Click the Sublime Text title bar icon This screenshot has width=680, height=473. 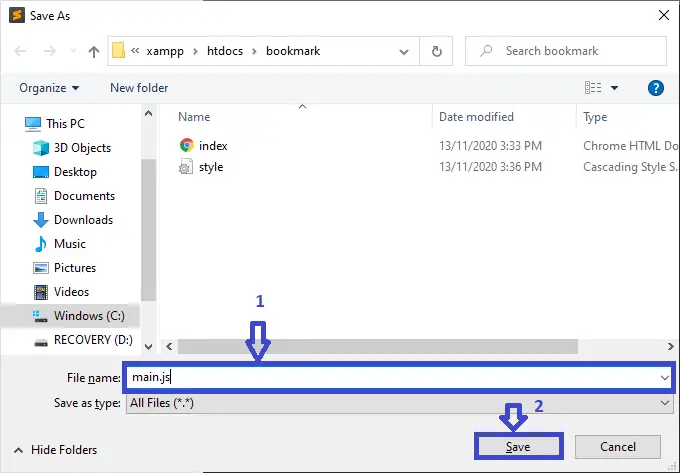click(17, 16)
